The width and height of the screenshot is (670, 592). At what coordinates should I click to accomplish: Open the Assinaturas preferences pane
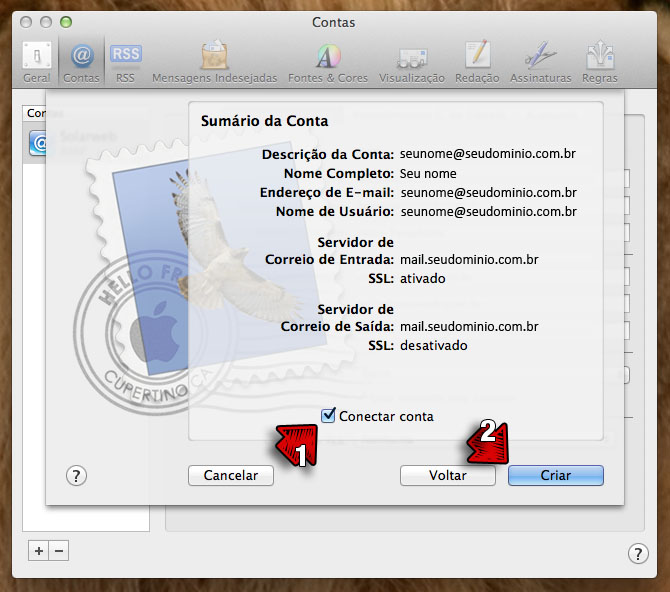(x=541, y=62)
